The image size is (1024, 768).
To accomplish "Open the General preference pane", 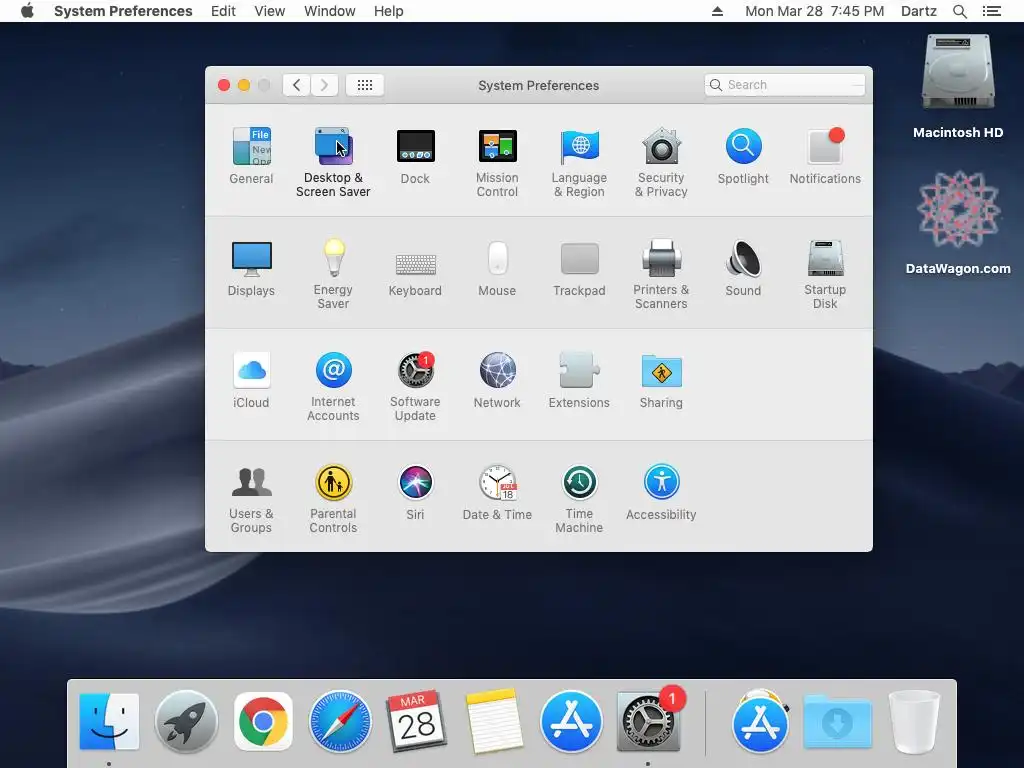I will pos(251,155).
